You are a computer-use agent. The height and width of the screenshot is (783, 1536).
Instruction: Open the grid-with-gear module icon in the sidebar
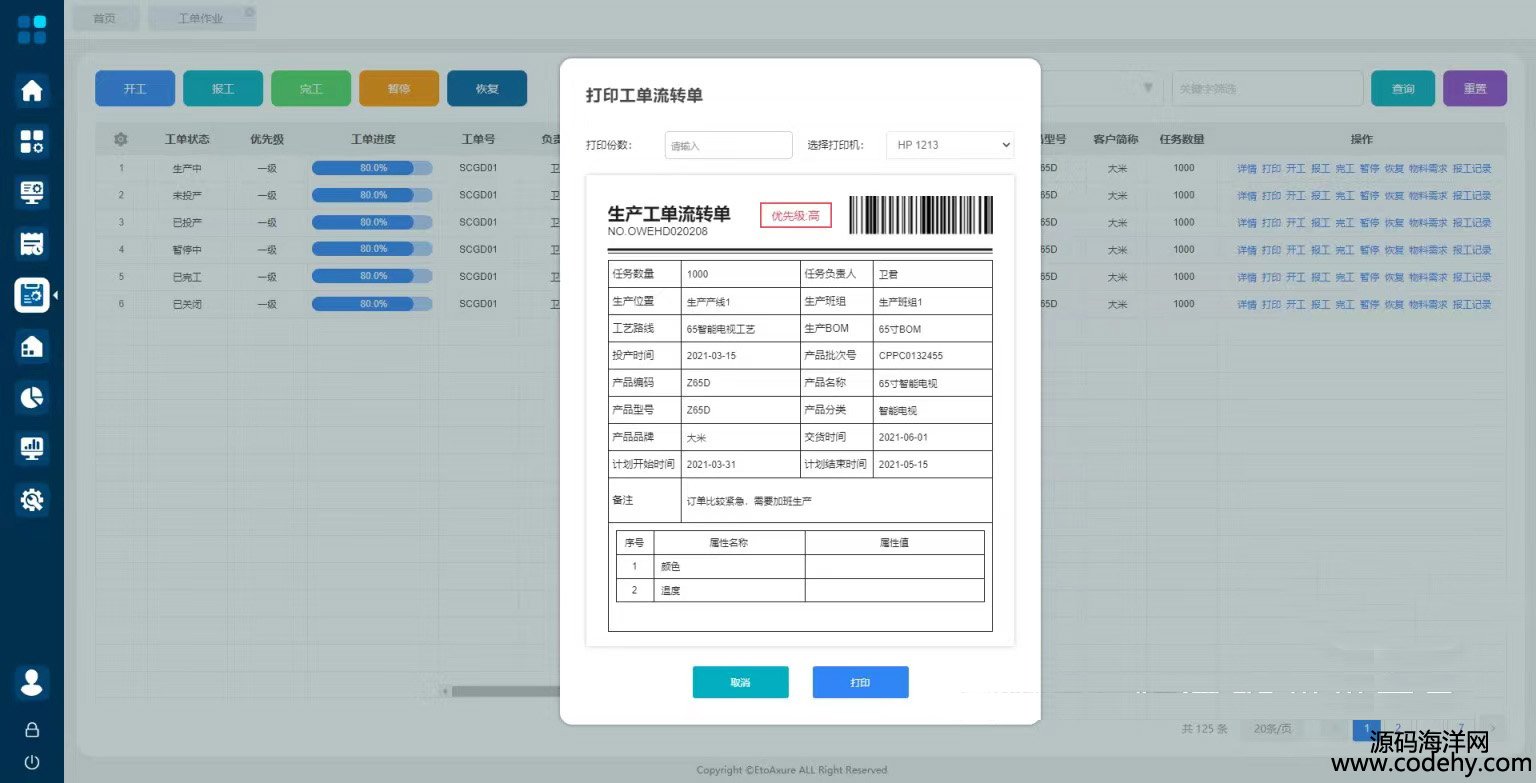click(32, 141)
